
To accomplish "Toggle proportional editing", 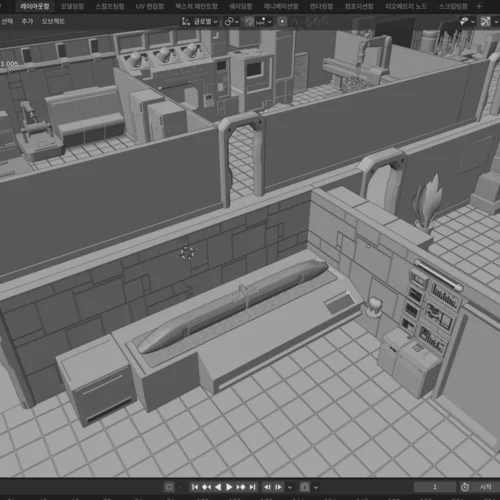I will click(282, 22).
